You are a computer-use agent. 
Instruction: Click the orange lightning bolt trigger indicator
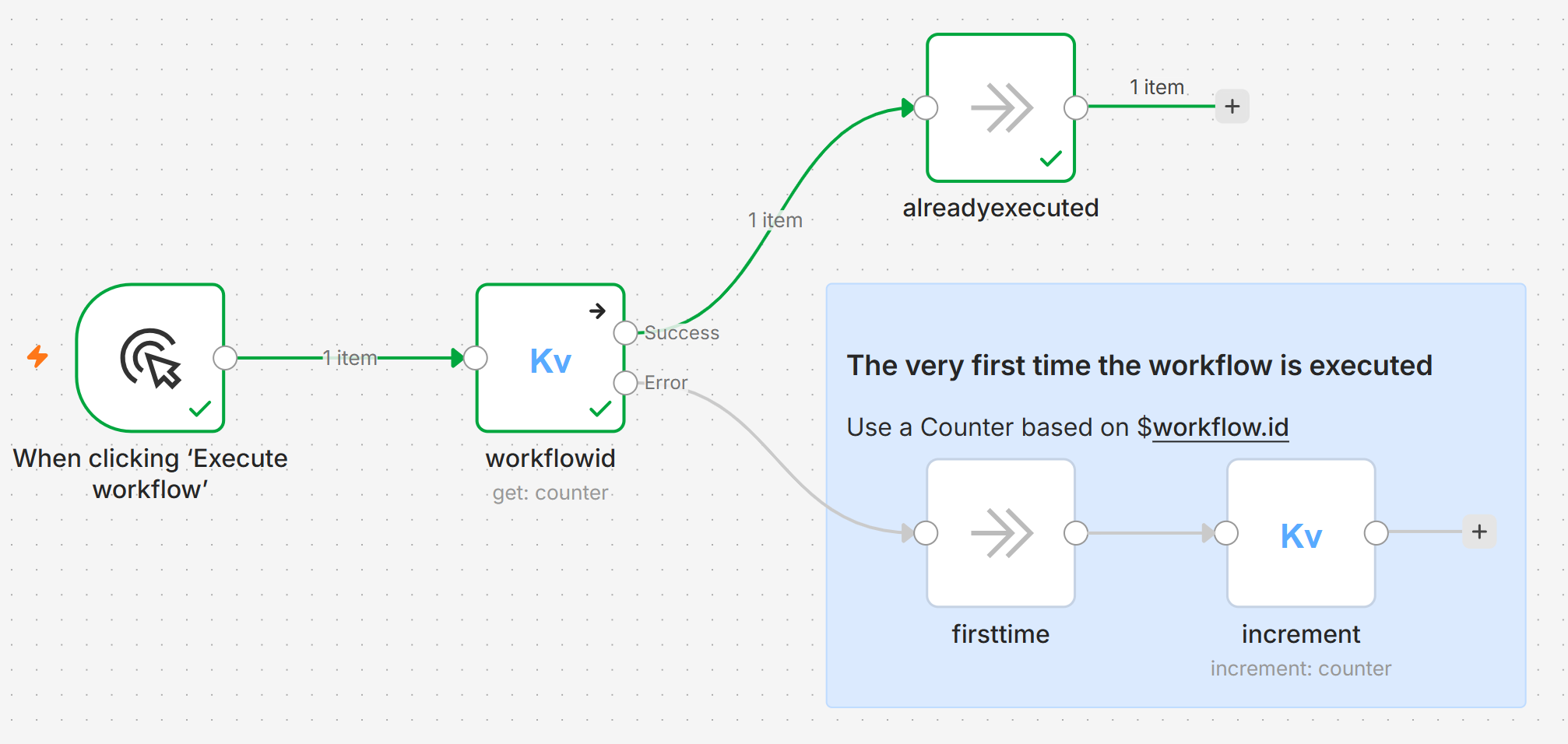point(37,356)
